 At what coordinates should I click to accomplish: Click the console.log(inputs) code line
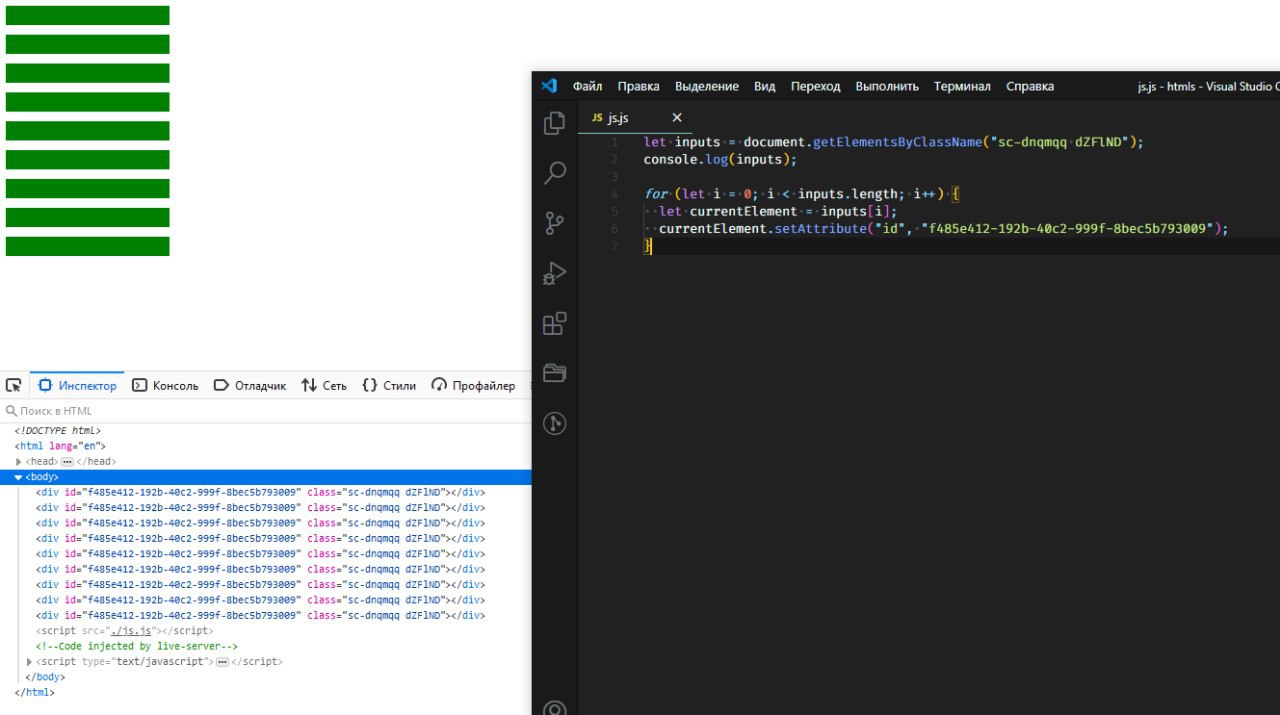click(x=720, y=159)
